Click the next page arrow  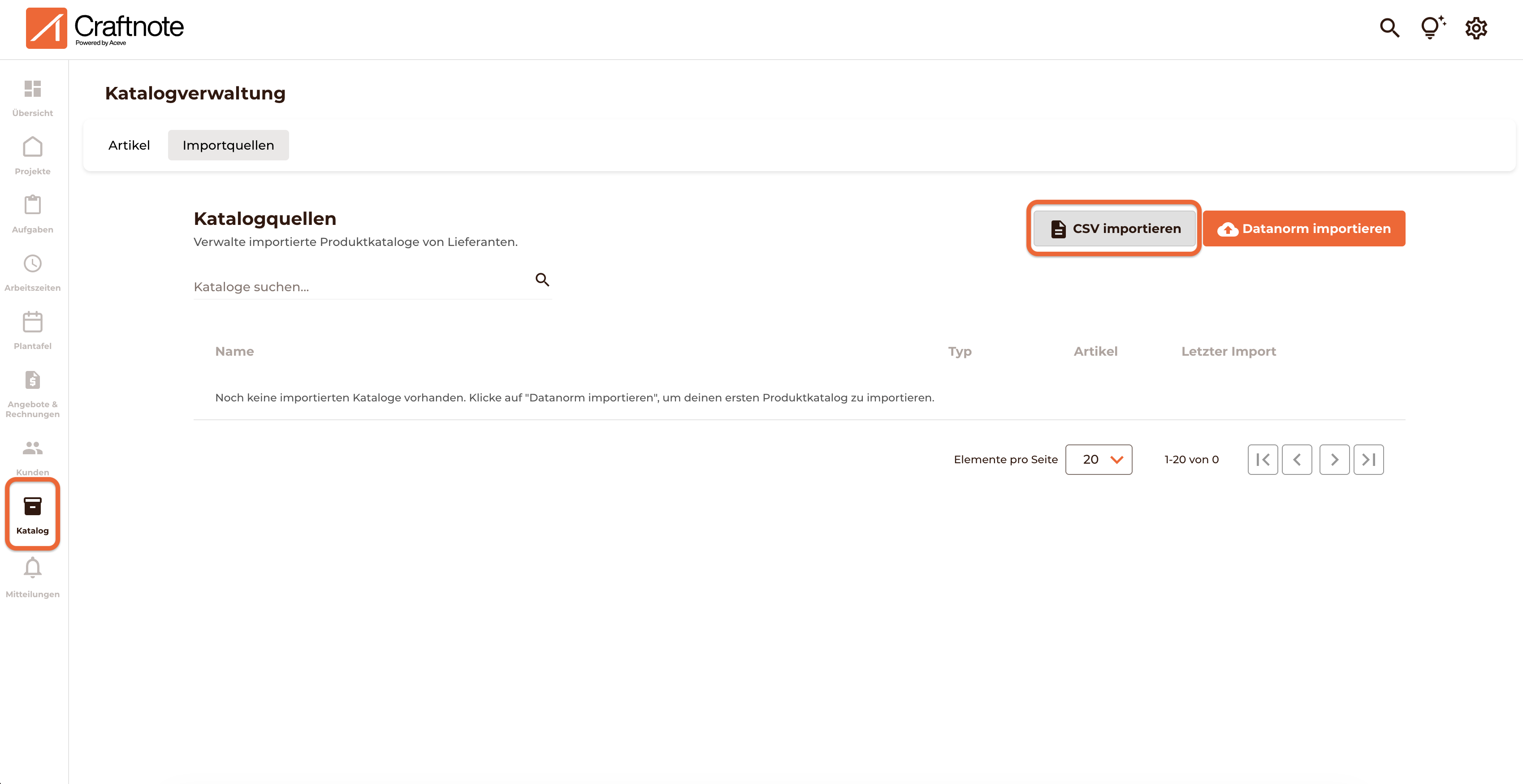coord(1334,460)
